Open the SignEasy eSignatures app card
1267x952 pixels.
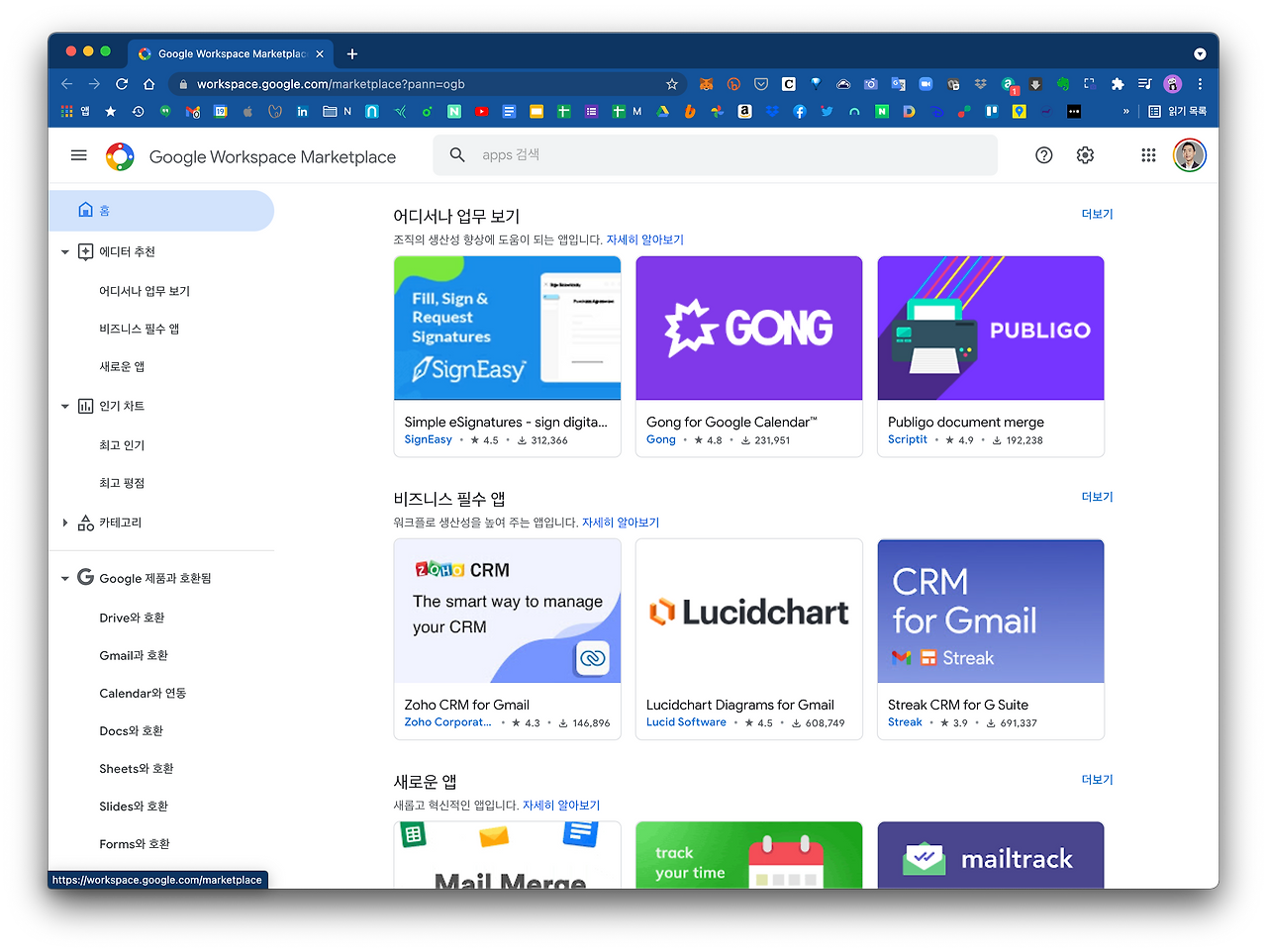507,356
